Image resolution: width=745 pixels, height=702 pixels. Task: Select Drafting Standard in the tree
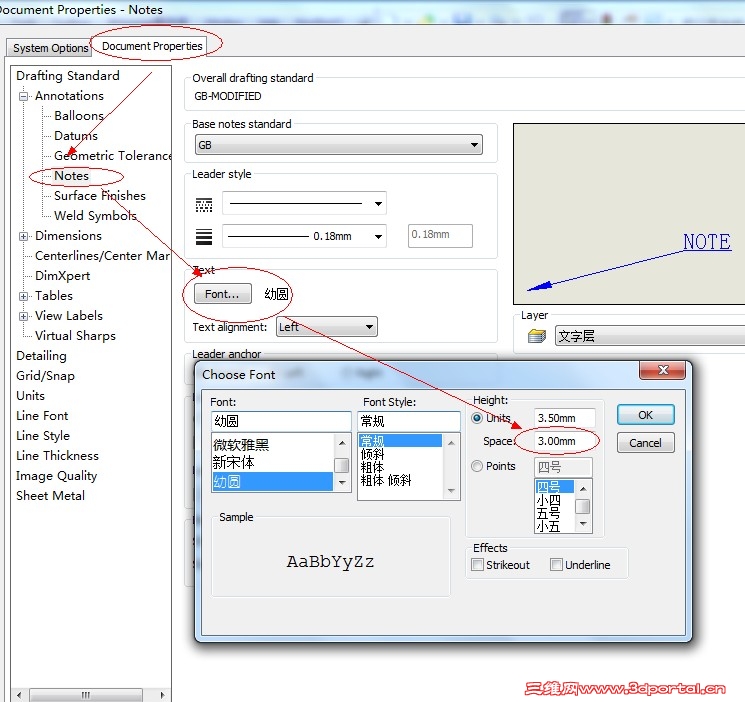pyautogui.click(x=67, y=76)
